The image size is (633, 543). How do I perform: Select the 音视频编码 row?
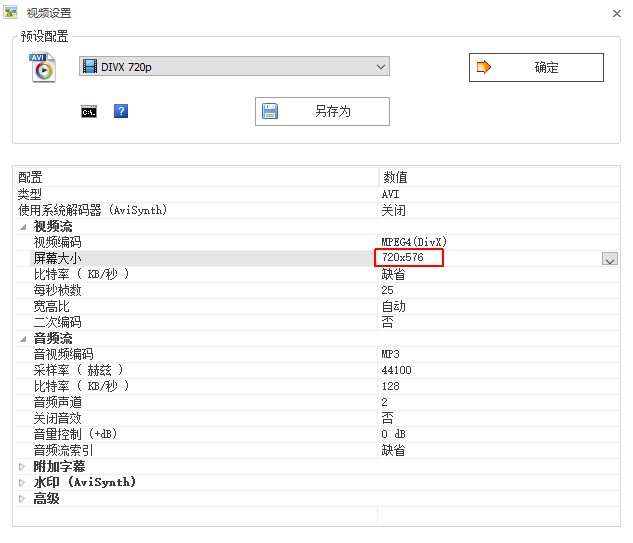[x=317, y=354]
